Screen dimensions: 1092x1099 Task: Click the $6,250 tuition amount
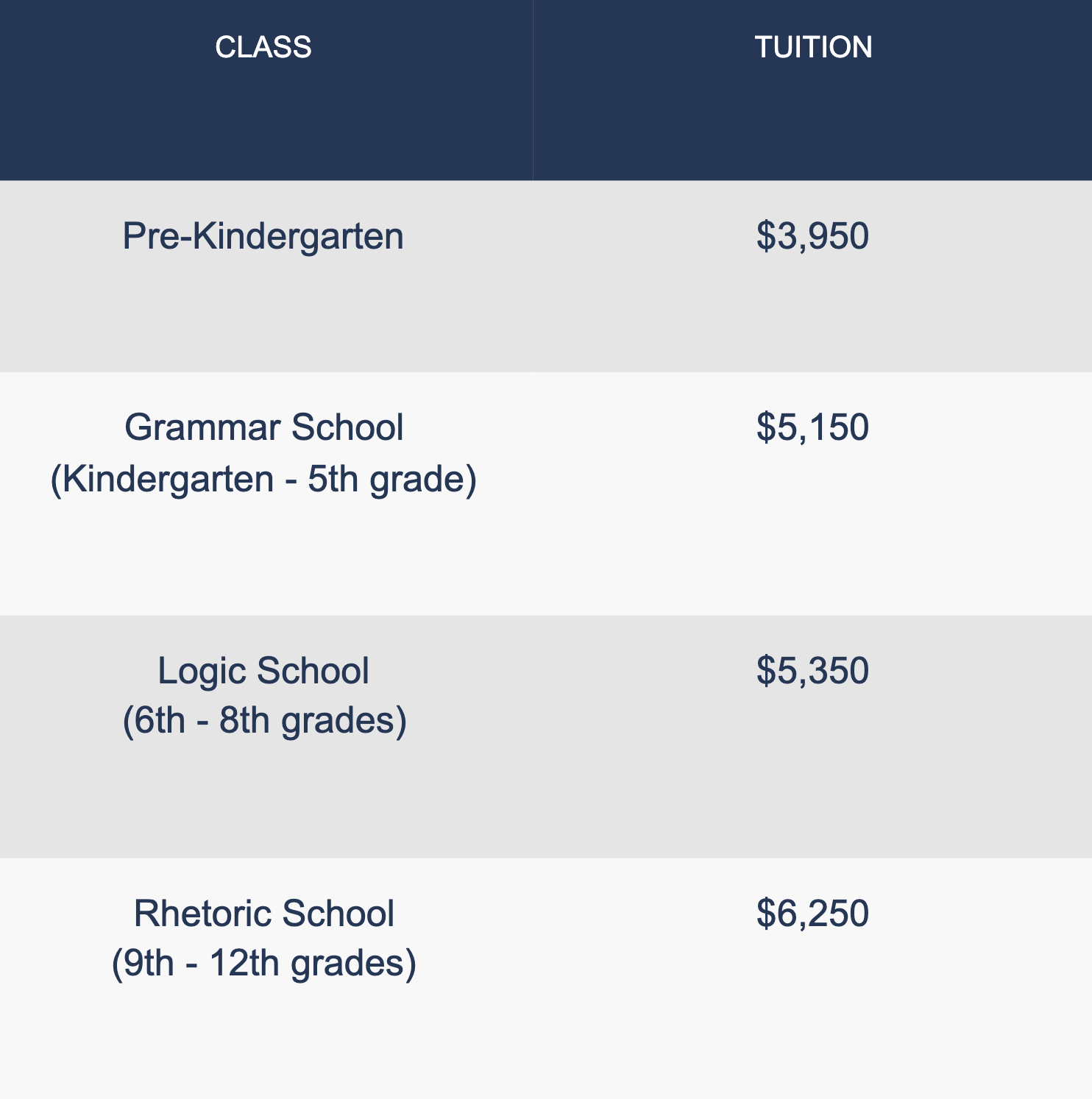coord(812,914)
